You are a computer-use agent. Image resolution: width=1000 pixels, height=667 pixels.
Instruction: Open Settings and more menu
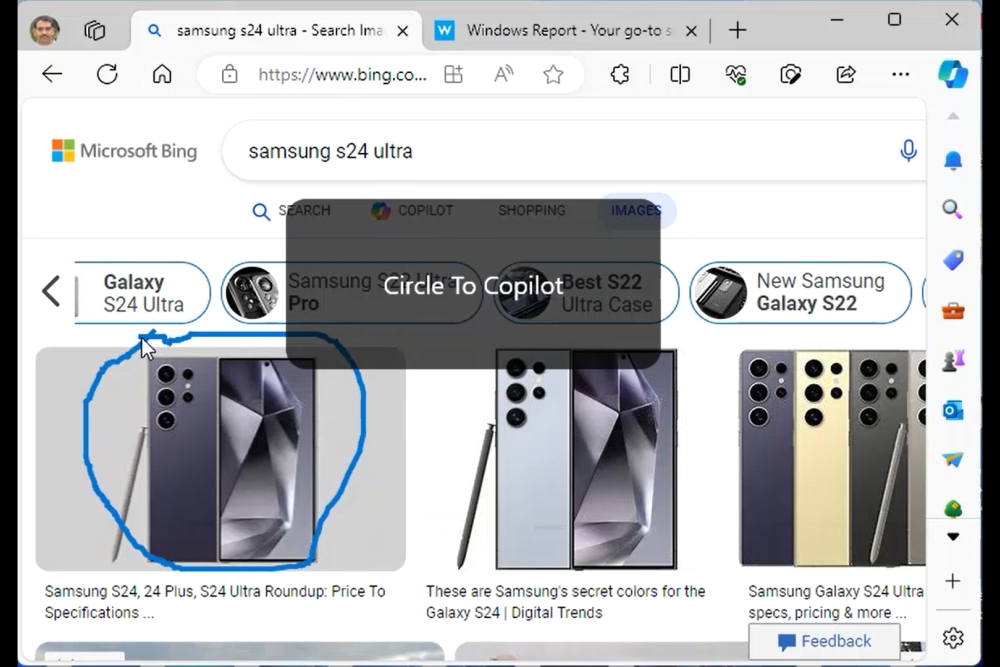(x=901, y=75)
